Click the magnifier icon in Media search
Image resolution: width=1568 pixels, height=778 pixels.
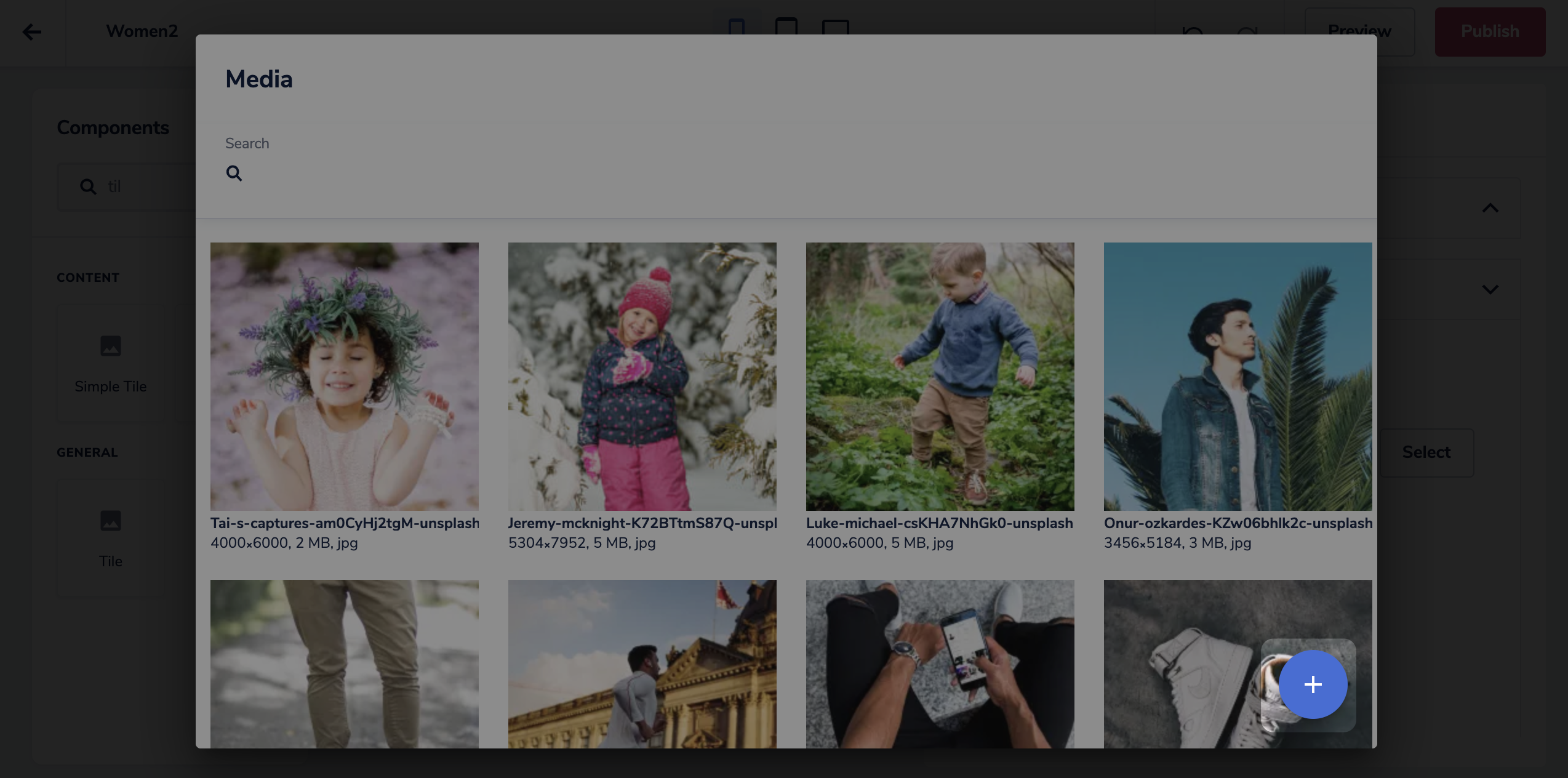pos(234,174)
